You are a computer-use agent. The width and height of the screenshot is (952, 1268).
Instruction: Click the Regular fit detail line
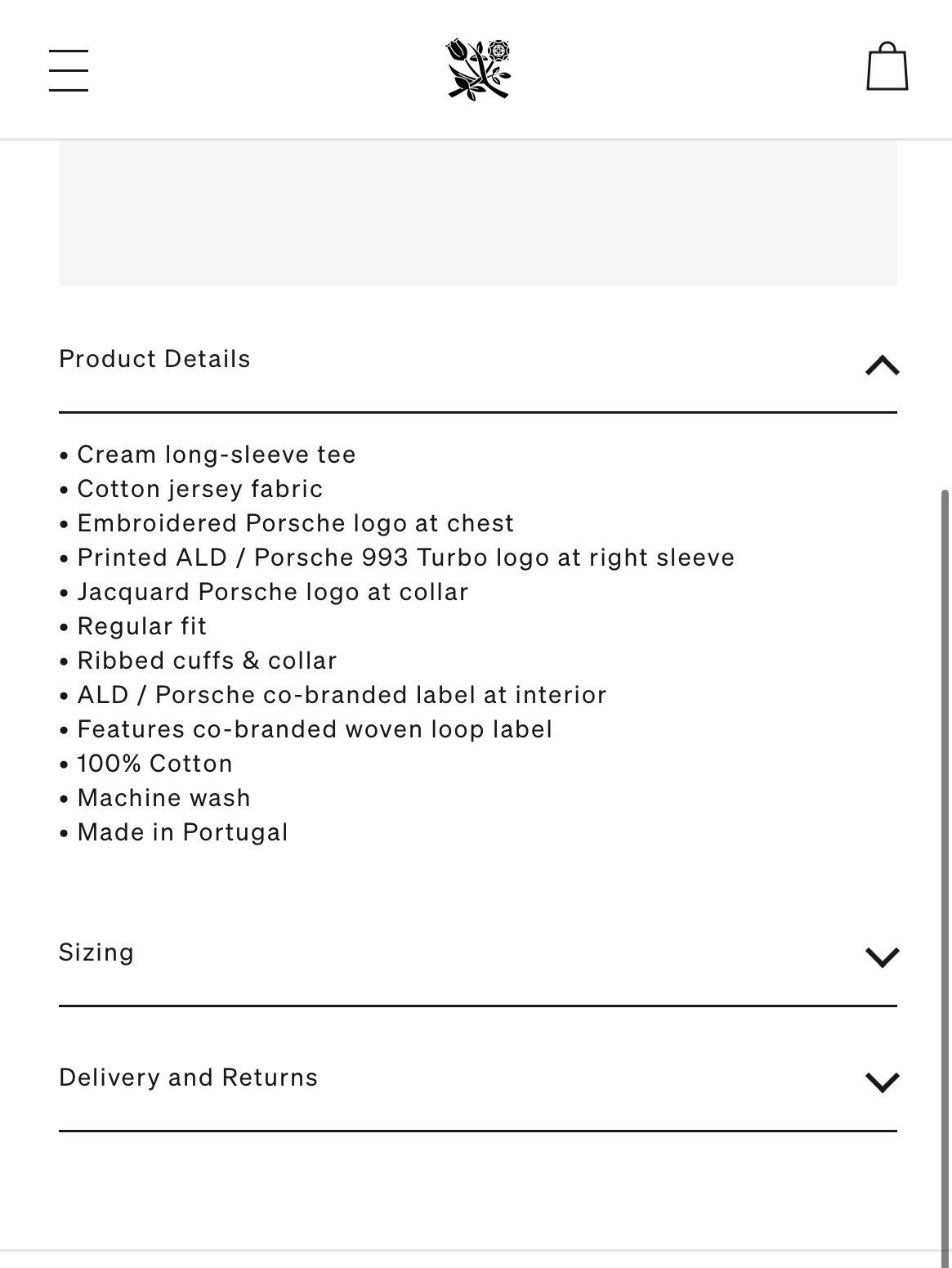tap(133, 626)
